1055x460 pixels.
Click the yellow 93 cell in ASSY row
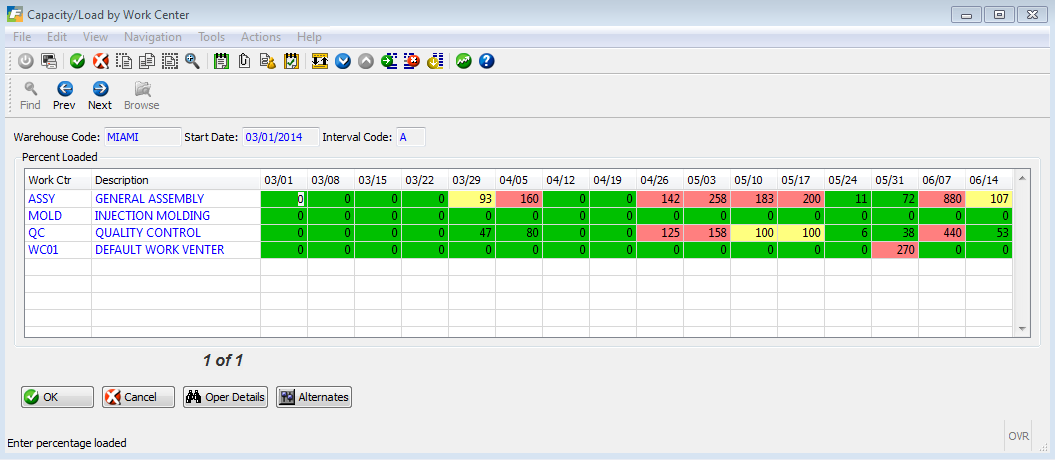(472, 198)
